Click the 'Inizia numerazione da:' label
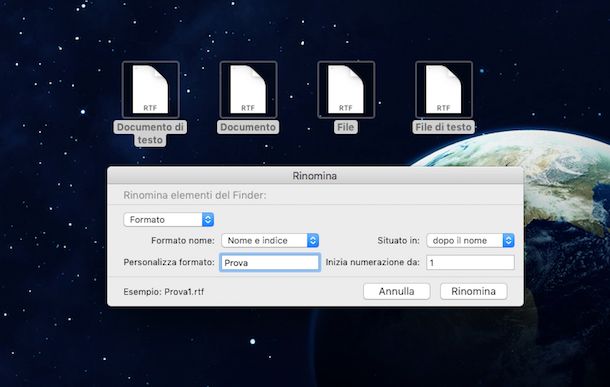 373,262
